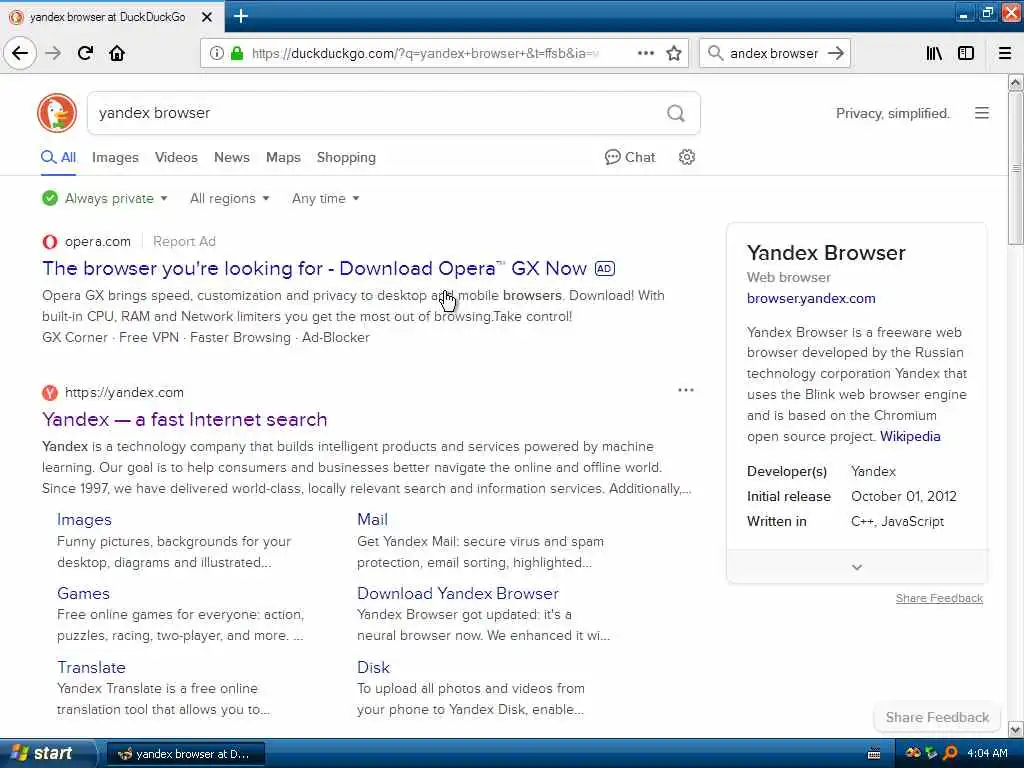Open the Opera GX download ad title
The width and height of the screenshot is (1024, 768).
[315, 268]
